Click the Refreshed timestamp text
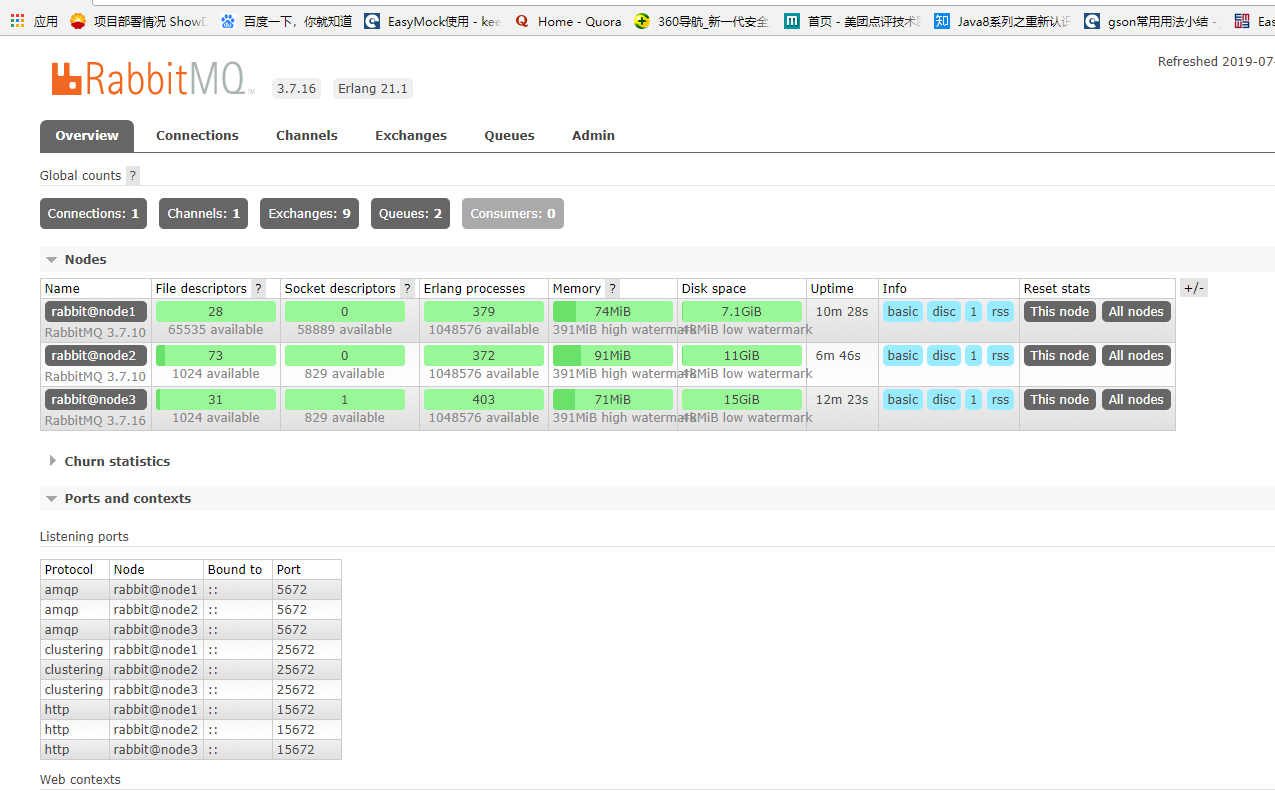 1216,62
